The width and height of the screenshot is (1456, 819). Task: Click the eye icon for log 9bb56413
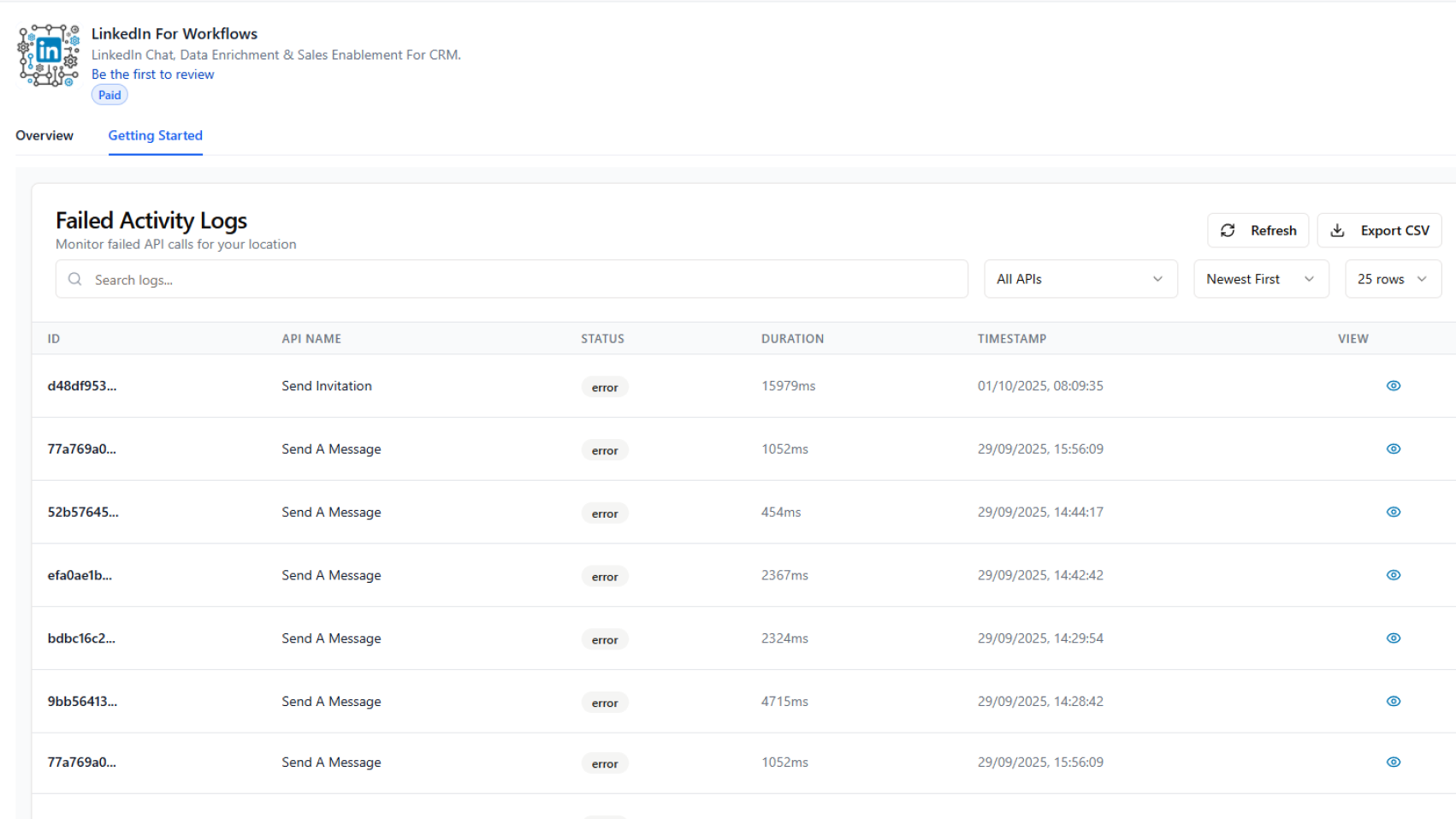(1394, 701)
